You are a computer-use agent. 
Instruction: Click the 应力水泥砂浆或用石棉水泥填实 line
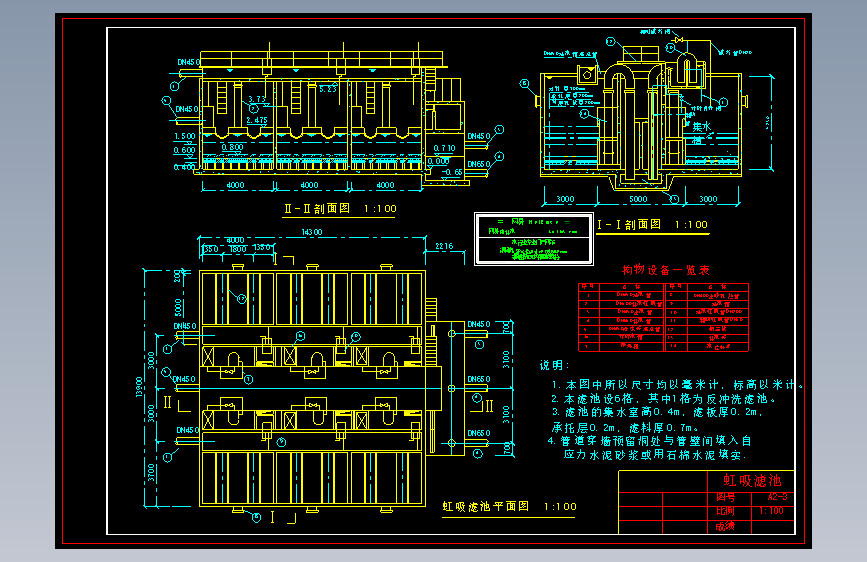tap(655, 455)
